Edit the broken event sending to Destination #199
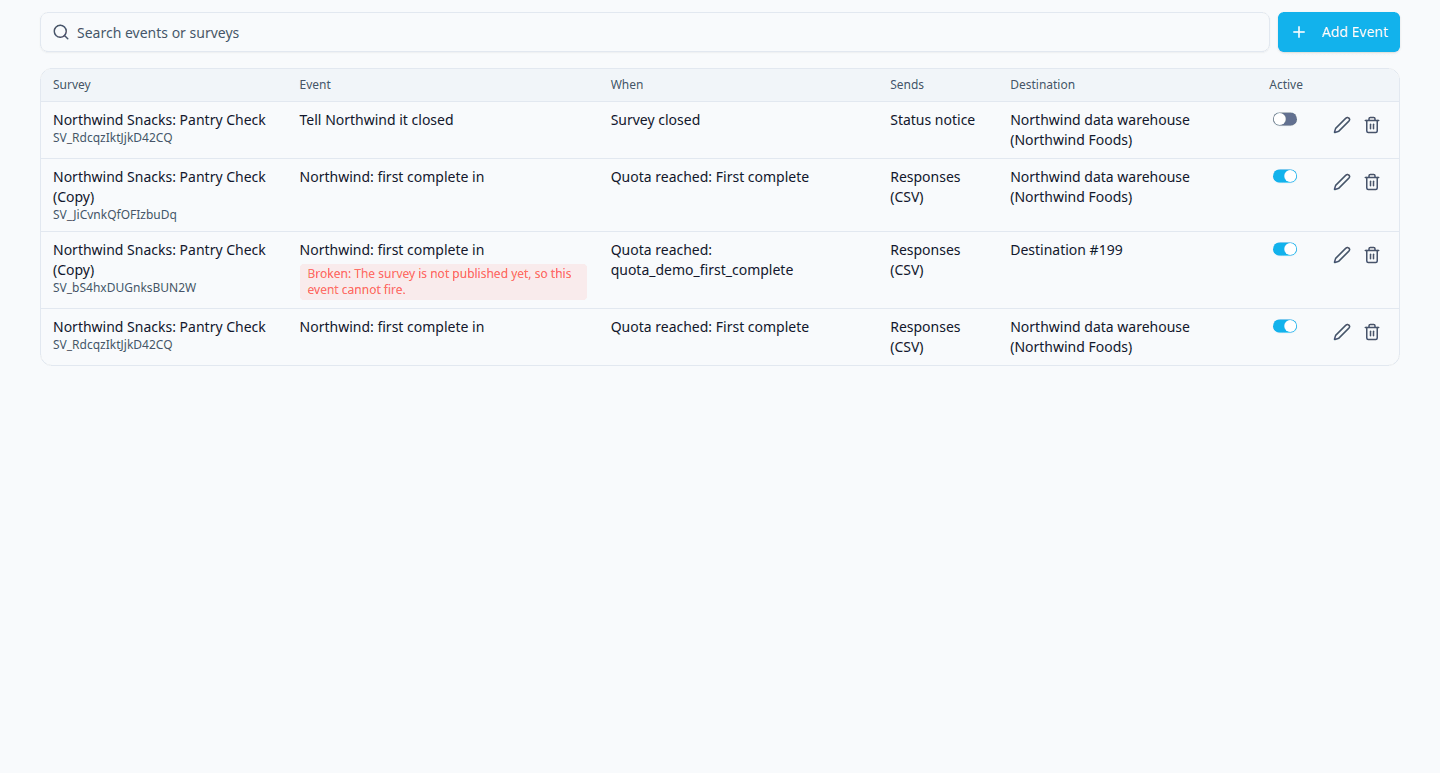This screenshot has width=1440, height=773. (1342, 255)
